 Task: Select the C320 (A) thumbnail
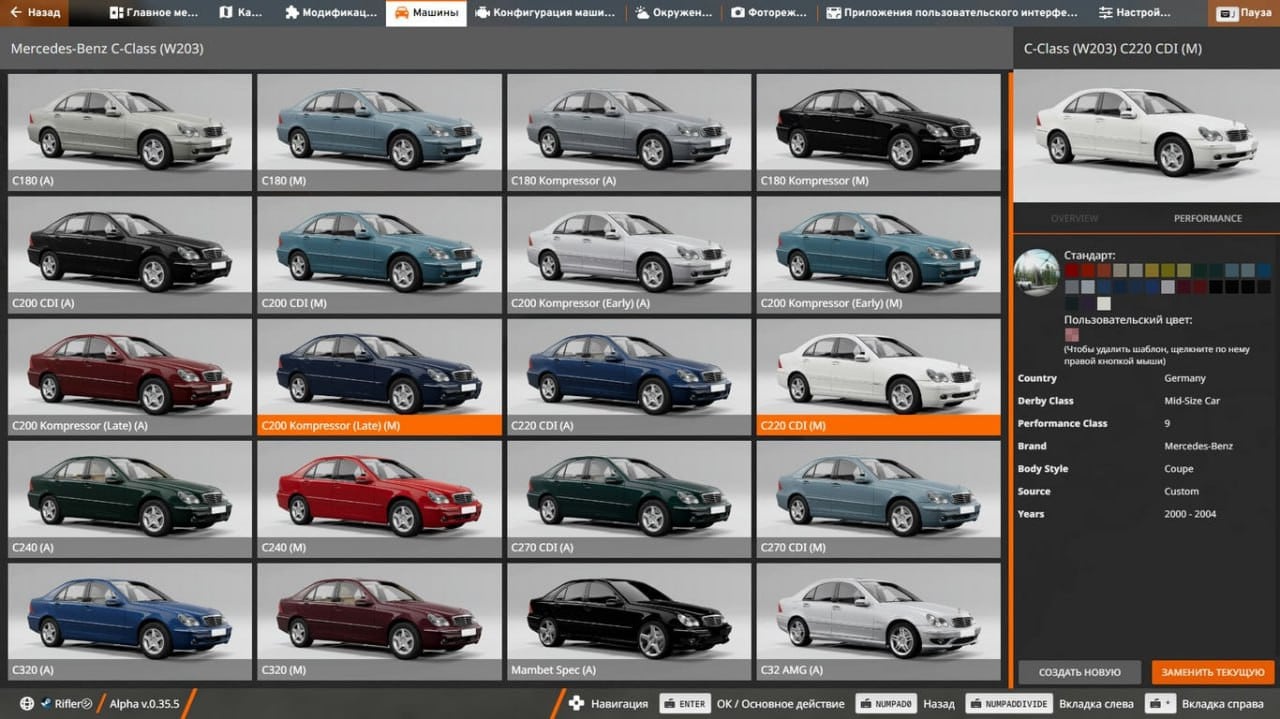click(130, 621)
